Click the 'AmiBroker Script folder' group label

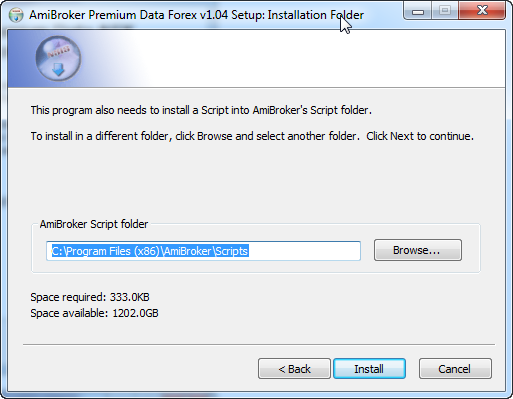[x=94, y=224]
